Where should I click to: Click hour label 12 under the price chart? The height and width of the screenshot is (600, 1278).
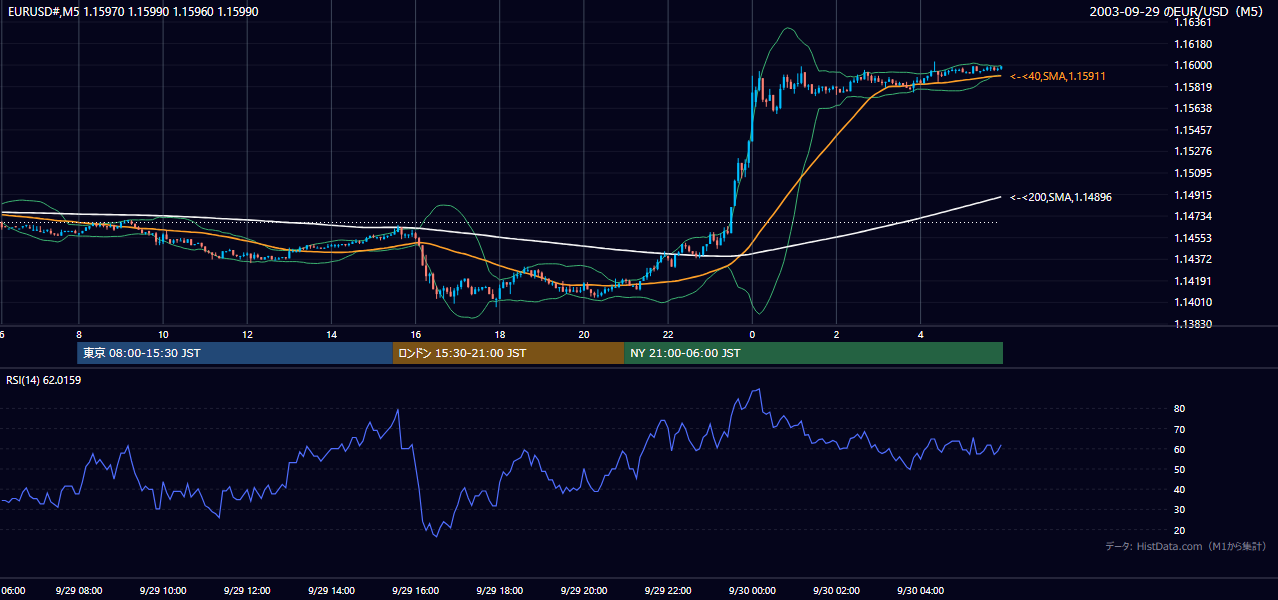point(247,334)
